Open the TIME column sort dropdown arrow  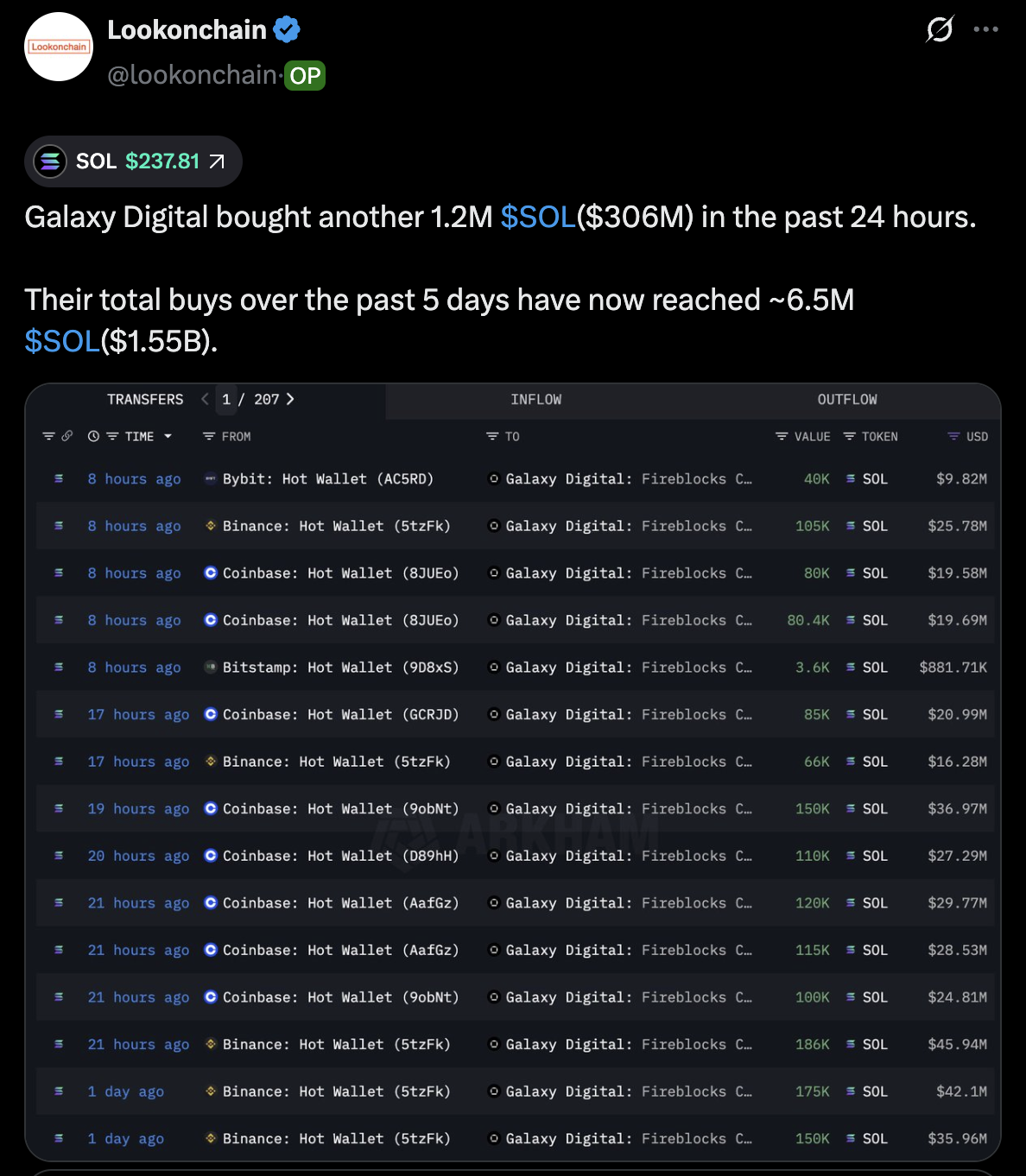click(168, 436)
